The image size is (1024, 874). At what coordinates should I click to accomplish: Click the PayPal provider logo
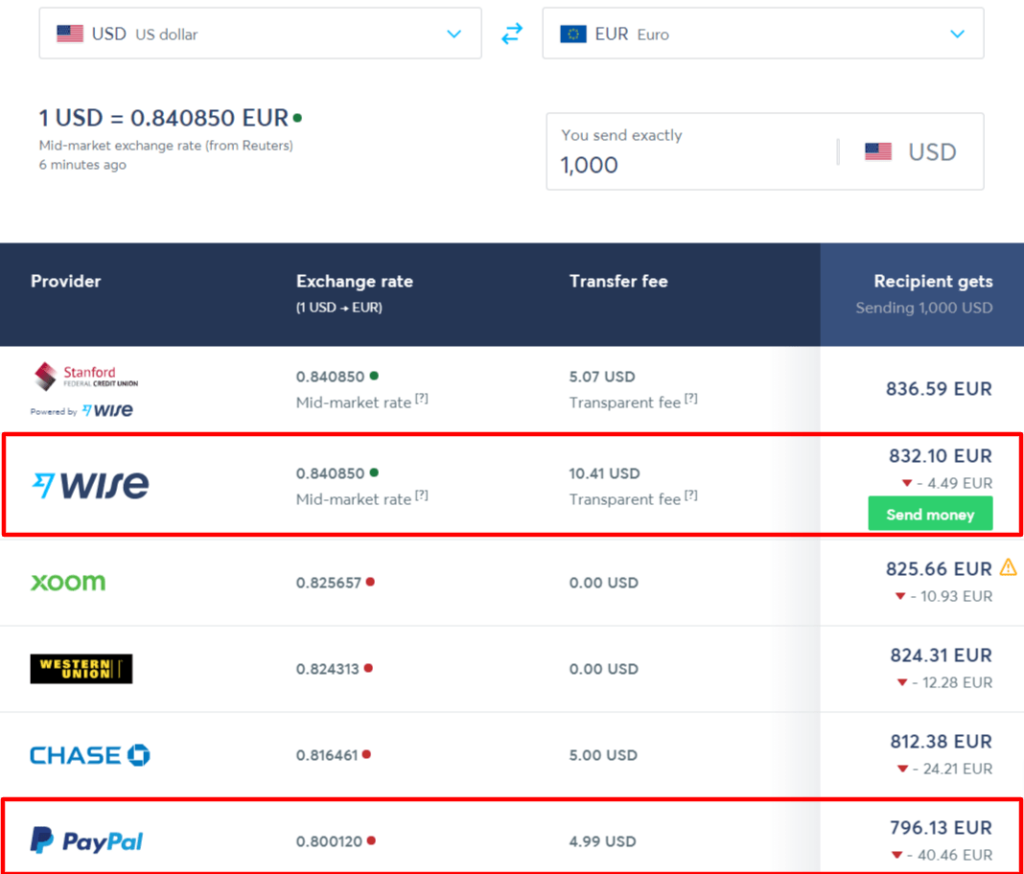click(x=87, y=841)
